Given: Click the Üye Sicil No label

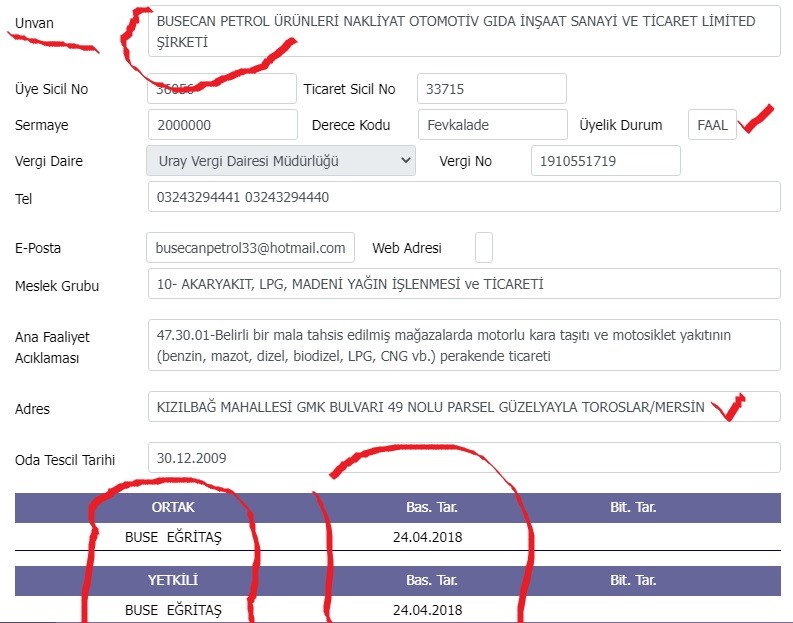Looking at the screenshot, I should pos(51,89).
